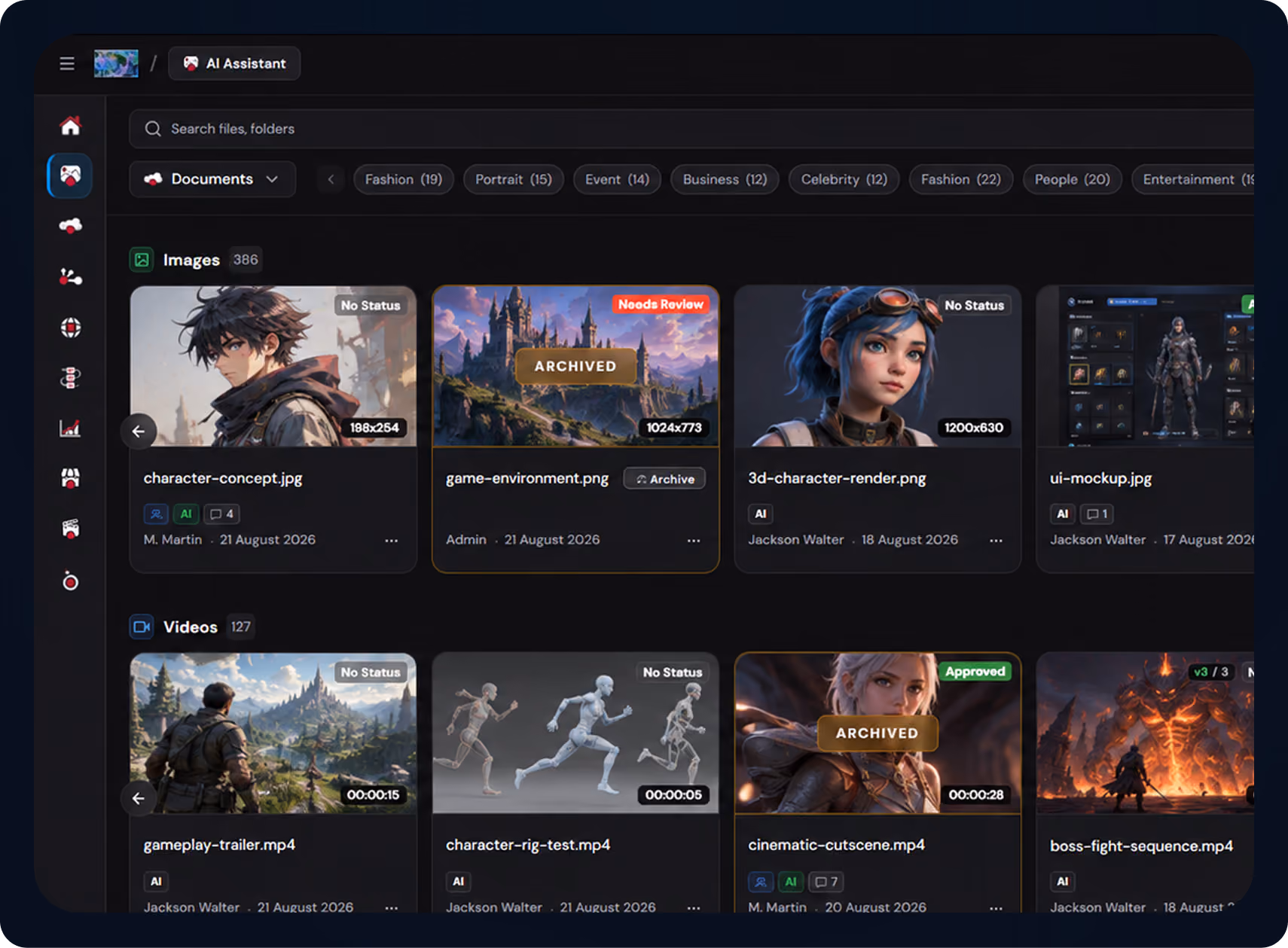
Task: Open the v3 / 3 version badge on boss-fight-sequence
Action: (1211, 672)
